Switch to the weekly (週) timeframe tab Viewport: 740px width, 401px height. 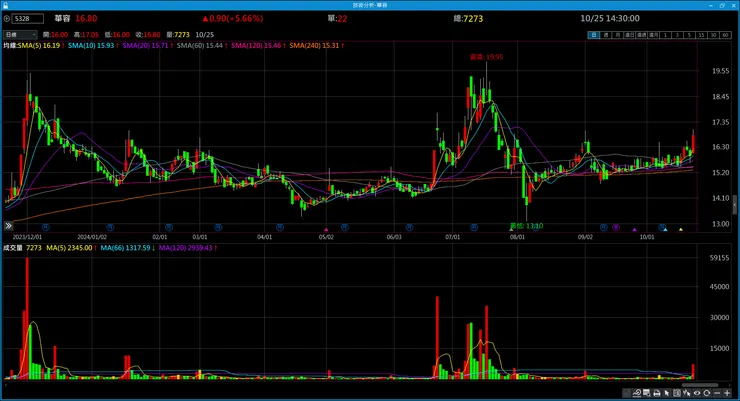[x=606, y=35]
